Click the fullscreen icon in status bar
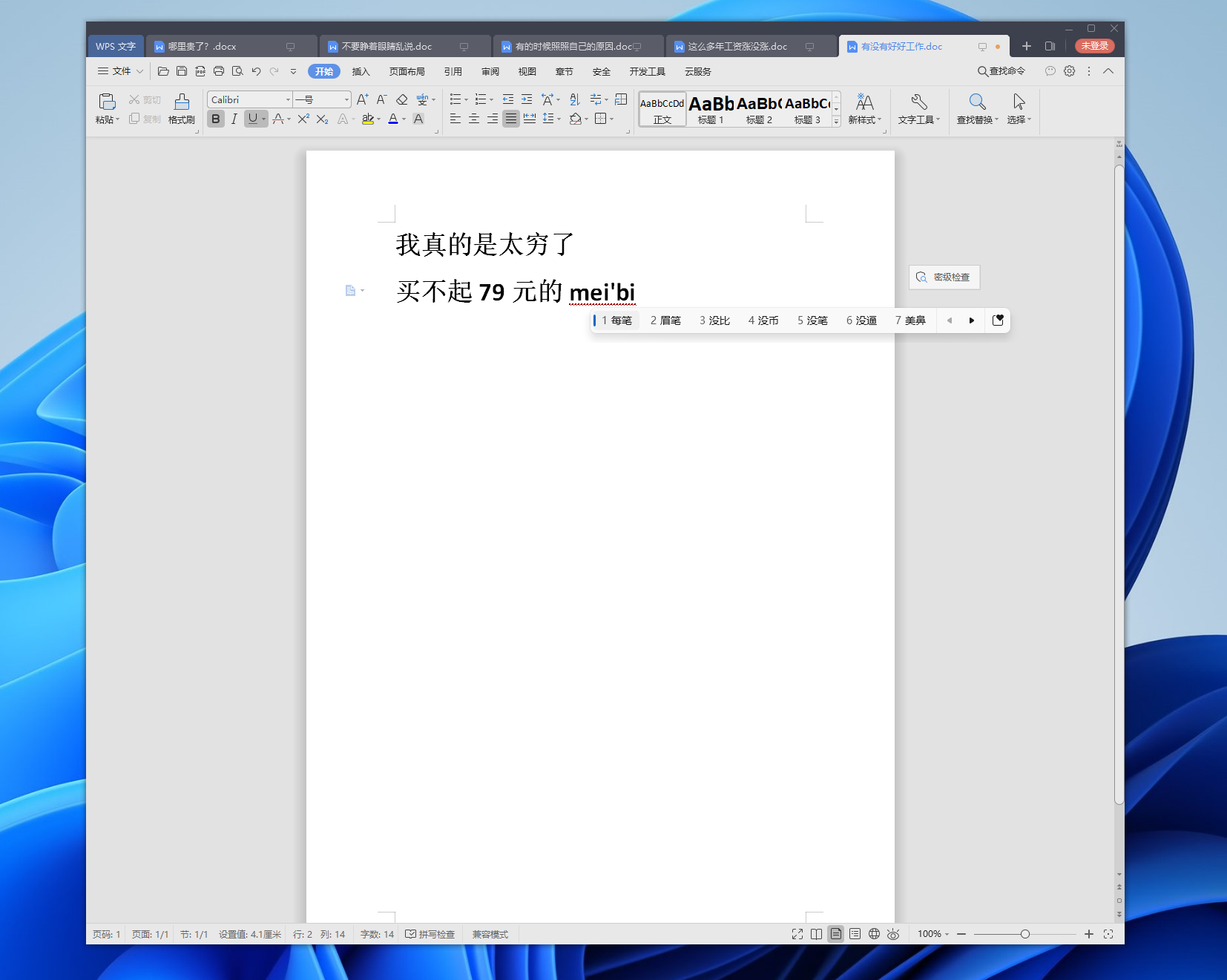This screenshot has height=980, width=1227. pyautogui.click(x=797, y=934)
